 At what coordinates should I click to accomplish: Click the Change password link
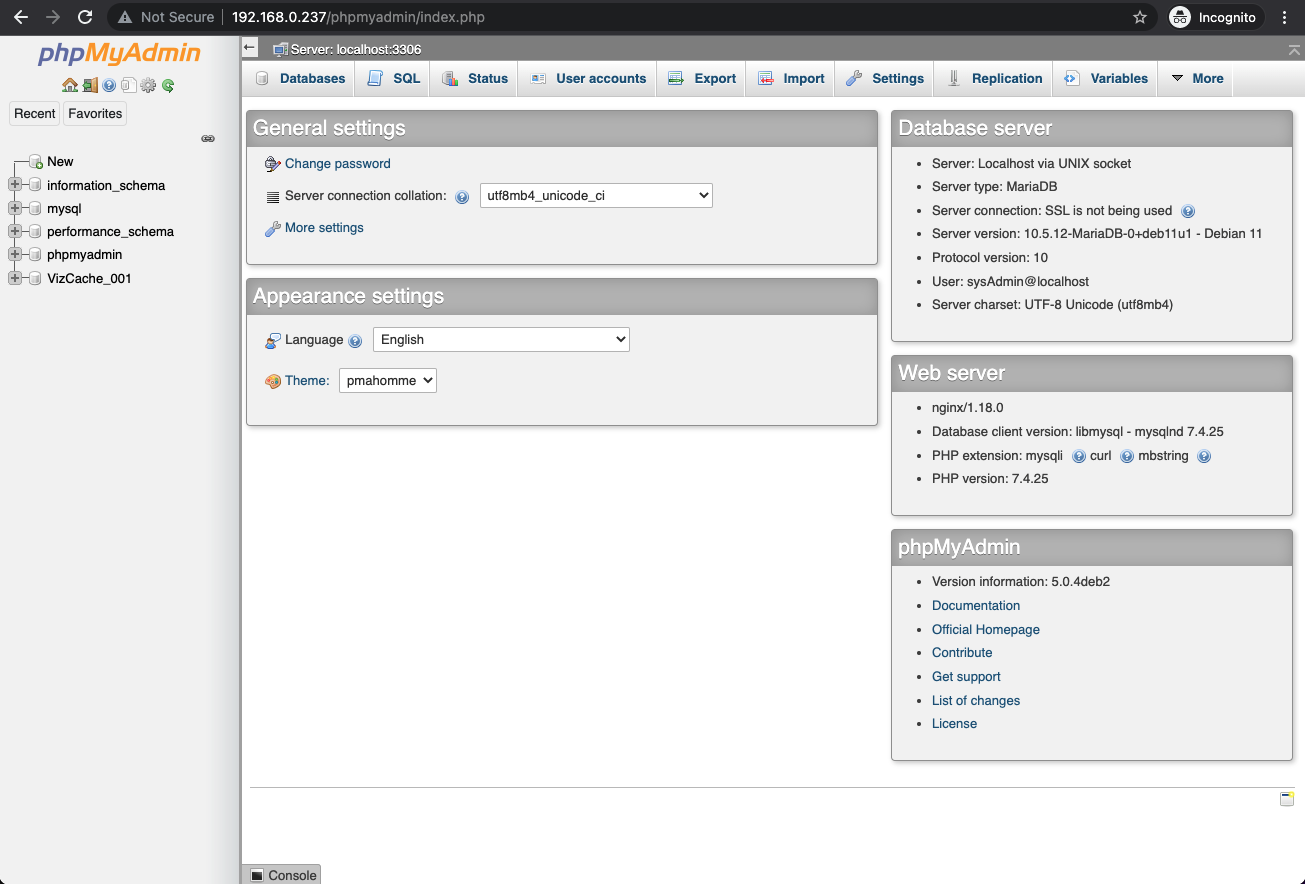(338, 164)
